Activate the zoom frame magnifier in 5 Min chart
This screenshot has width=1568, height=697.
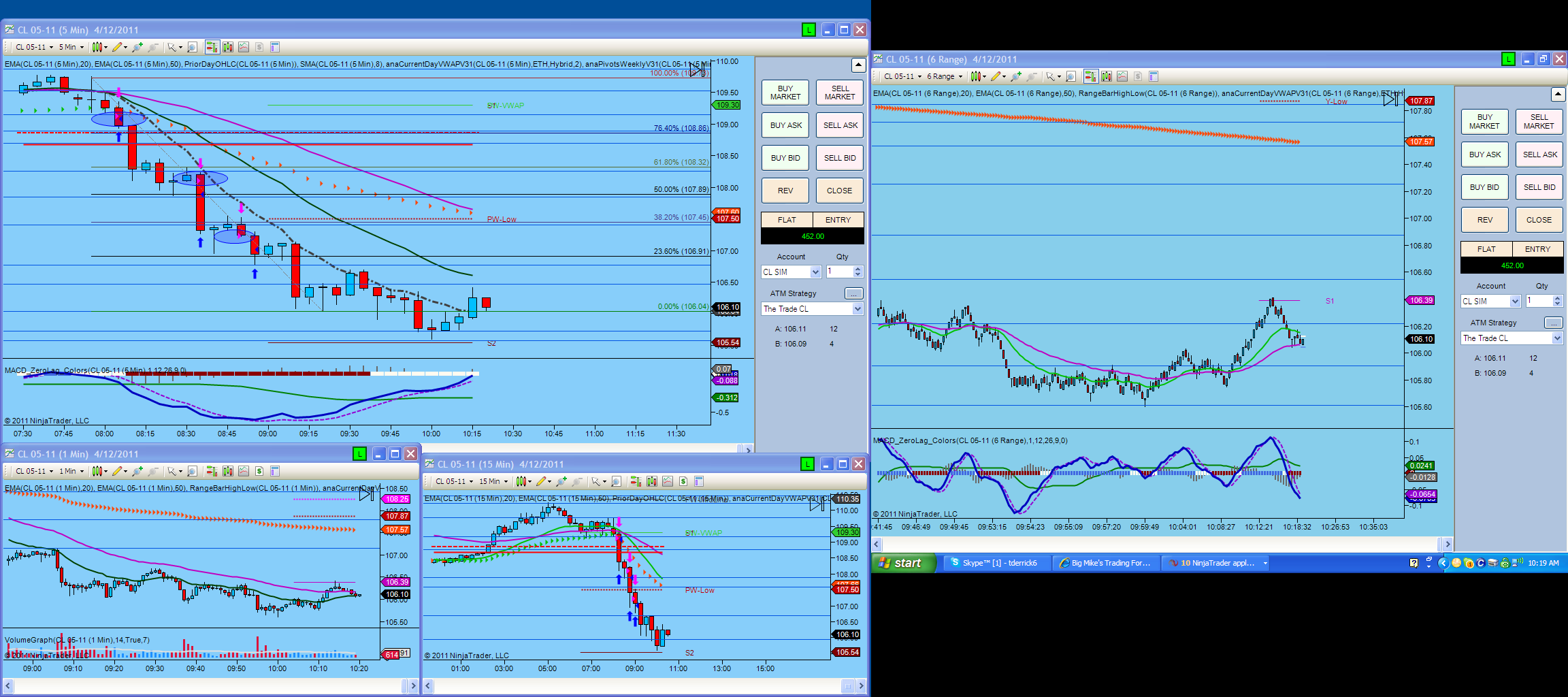pos(193,47)
